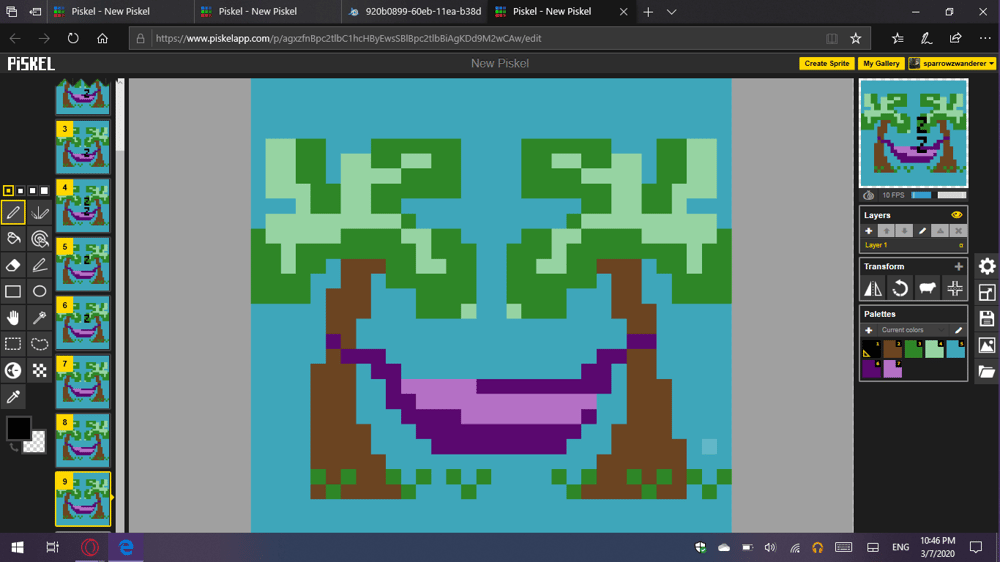Select the Pen tool
The image size is (1000, 562).
[13, 212]
